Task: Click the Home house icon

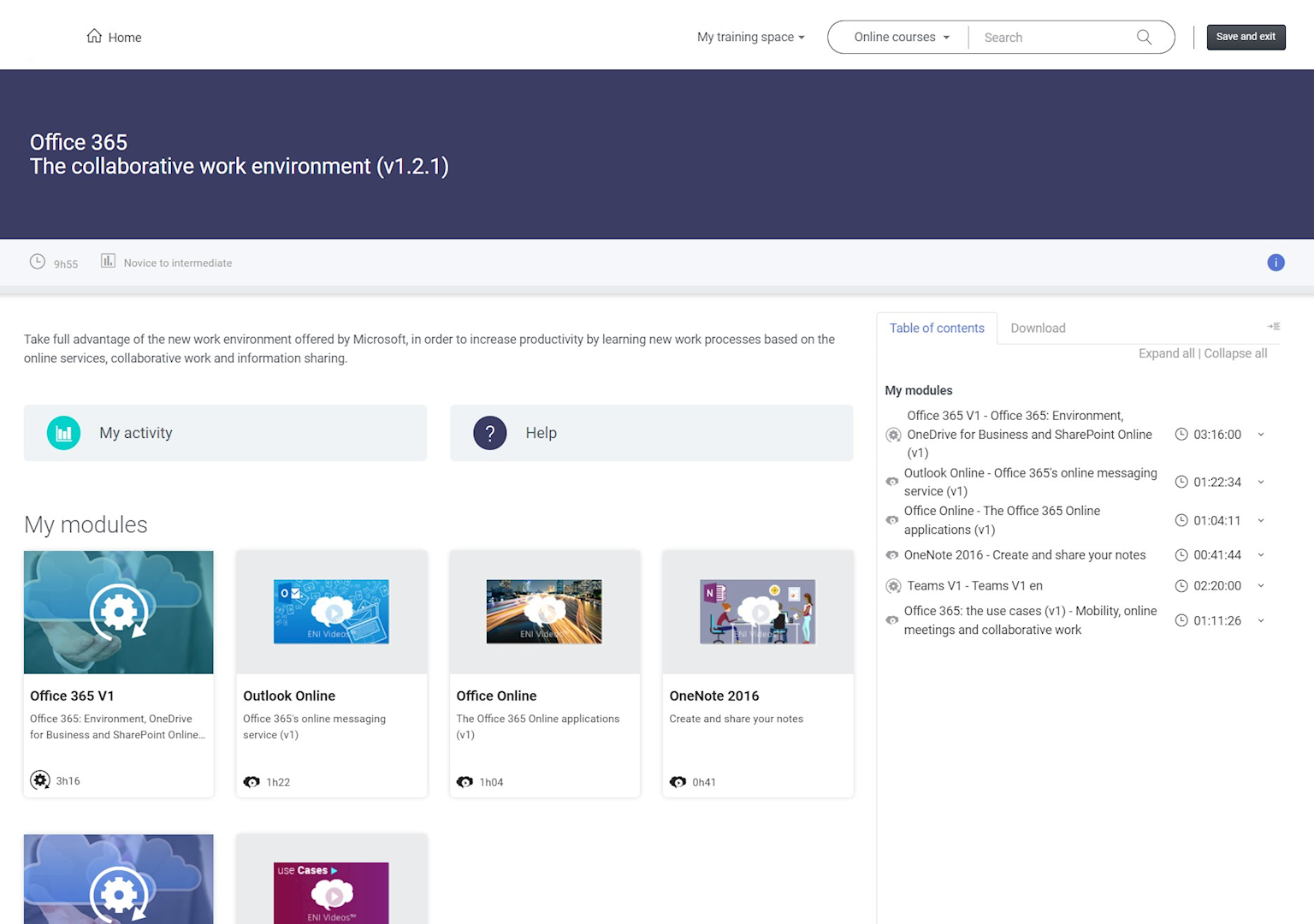Action: pos(94,36)
